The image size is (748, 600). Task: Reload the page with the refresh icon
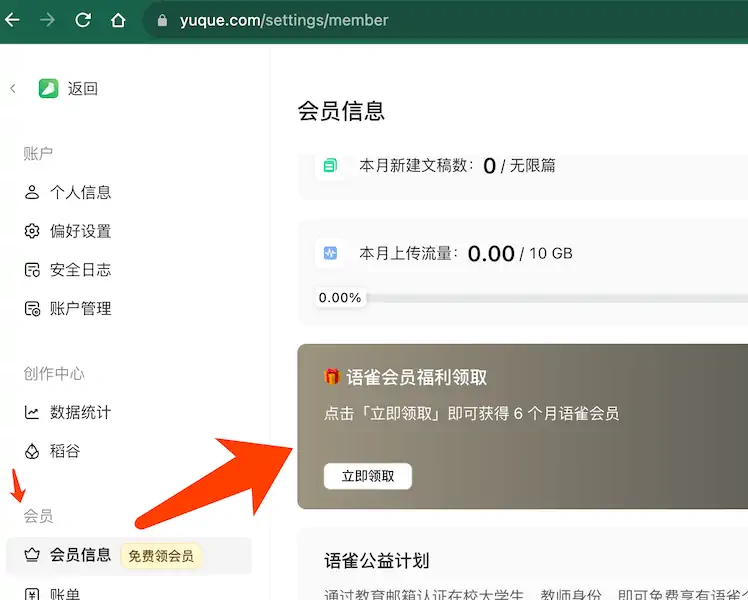tap(83, 20)
